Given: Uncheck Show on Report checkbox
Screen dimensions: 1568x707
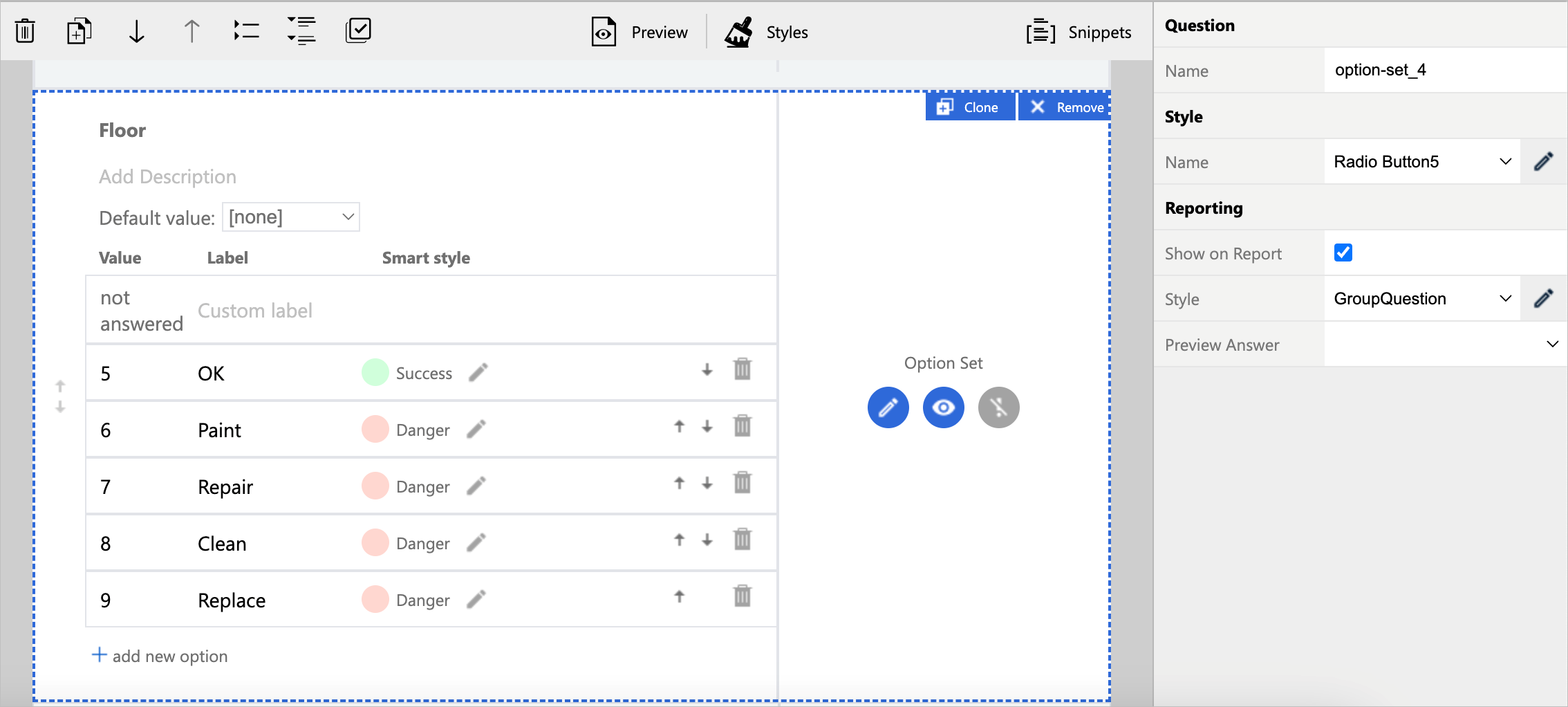Looking at the screenshot, I should click(x=1343, y=252).
